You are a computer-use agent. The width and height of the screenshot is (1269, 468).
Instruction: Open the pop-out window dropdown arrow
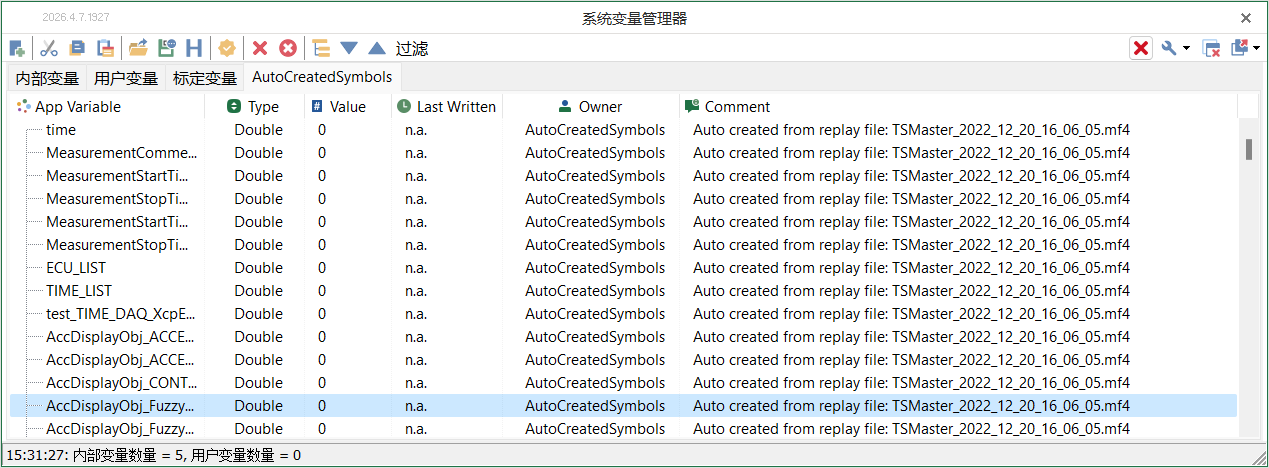point(1256,48)
